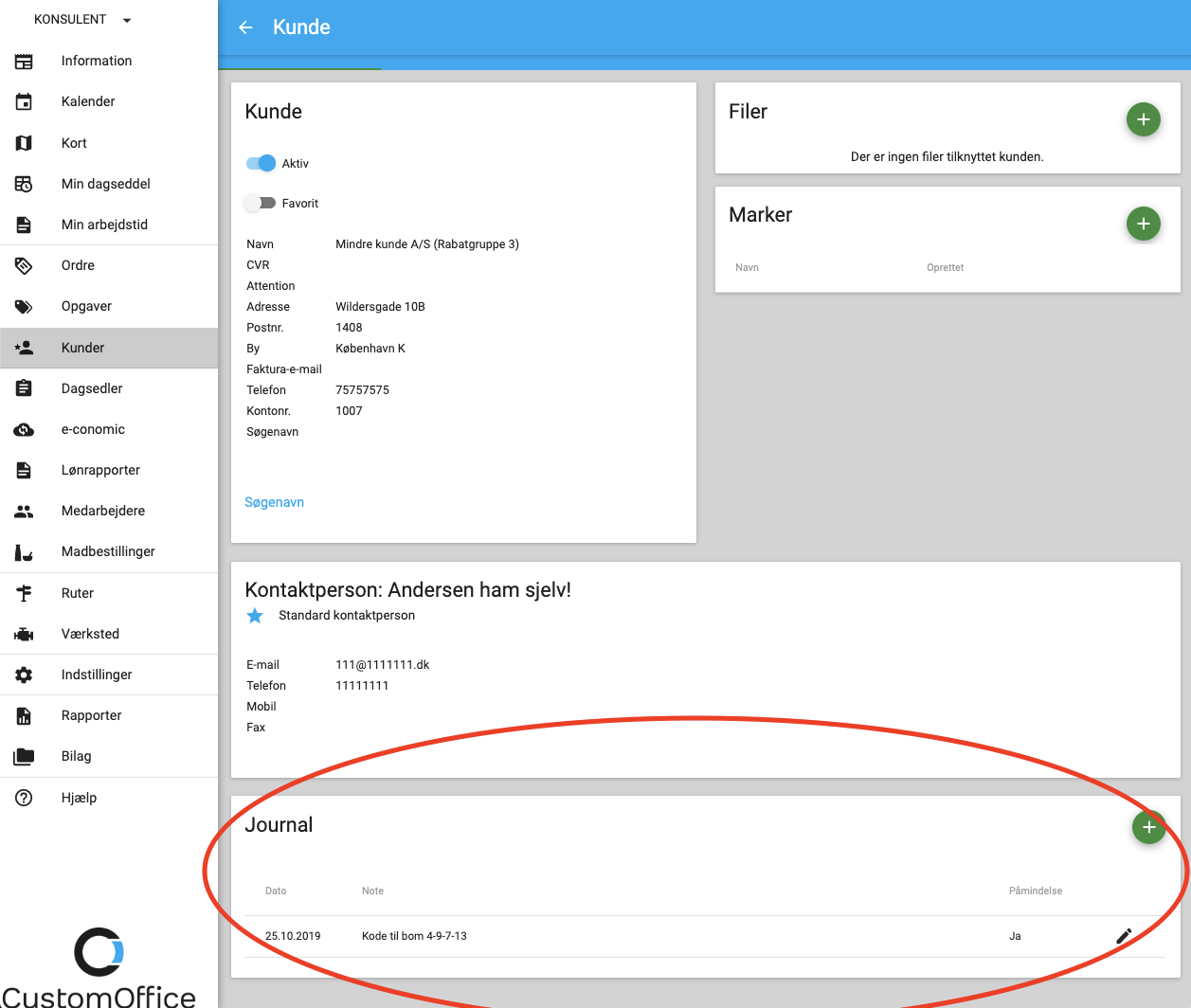Screen dimensions: 1191x1008
Task: Click customer name Mindre kunde A/S
Action: [x=427, y=244]
